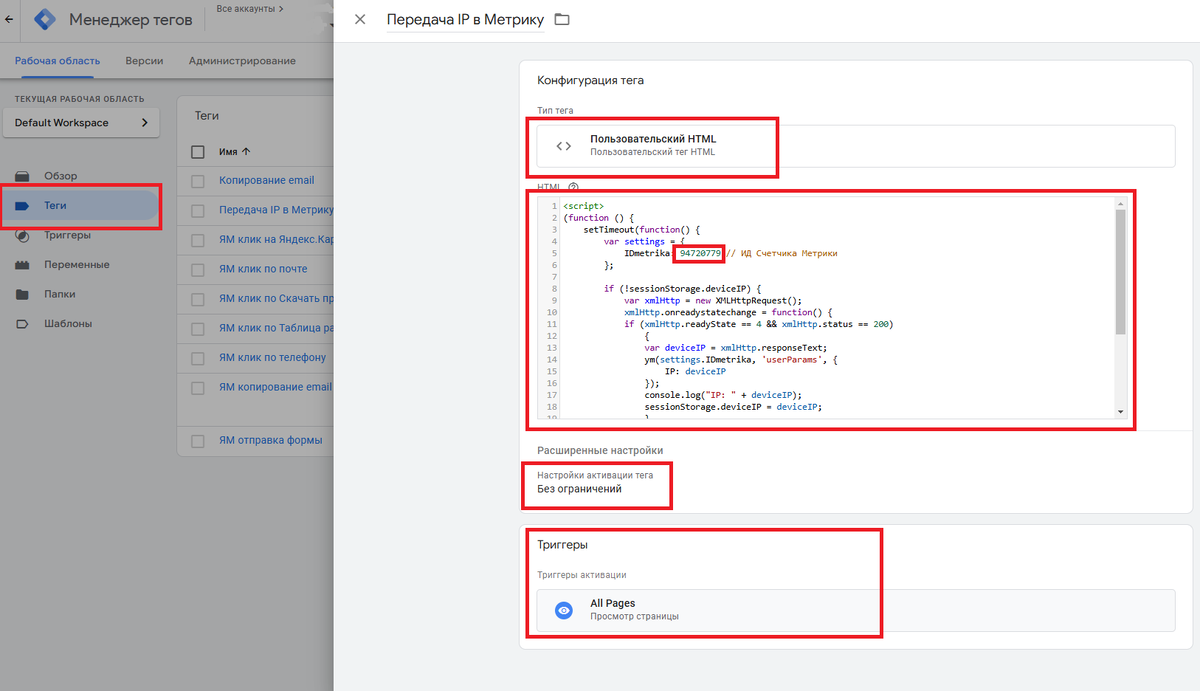Viewport: 1200px width, 691px height.
Task: Tick the select-all checkbox beside Имя
Action: click(x=198, y=151)
